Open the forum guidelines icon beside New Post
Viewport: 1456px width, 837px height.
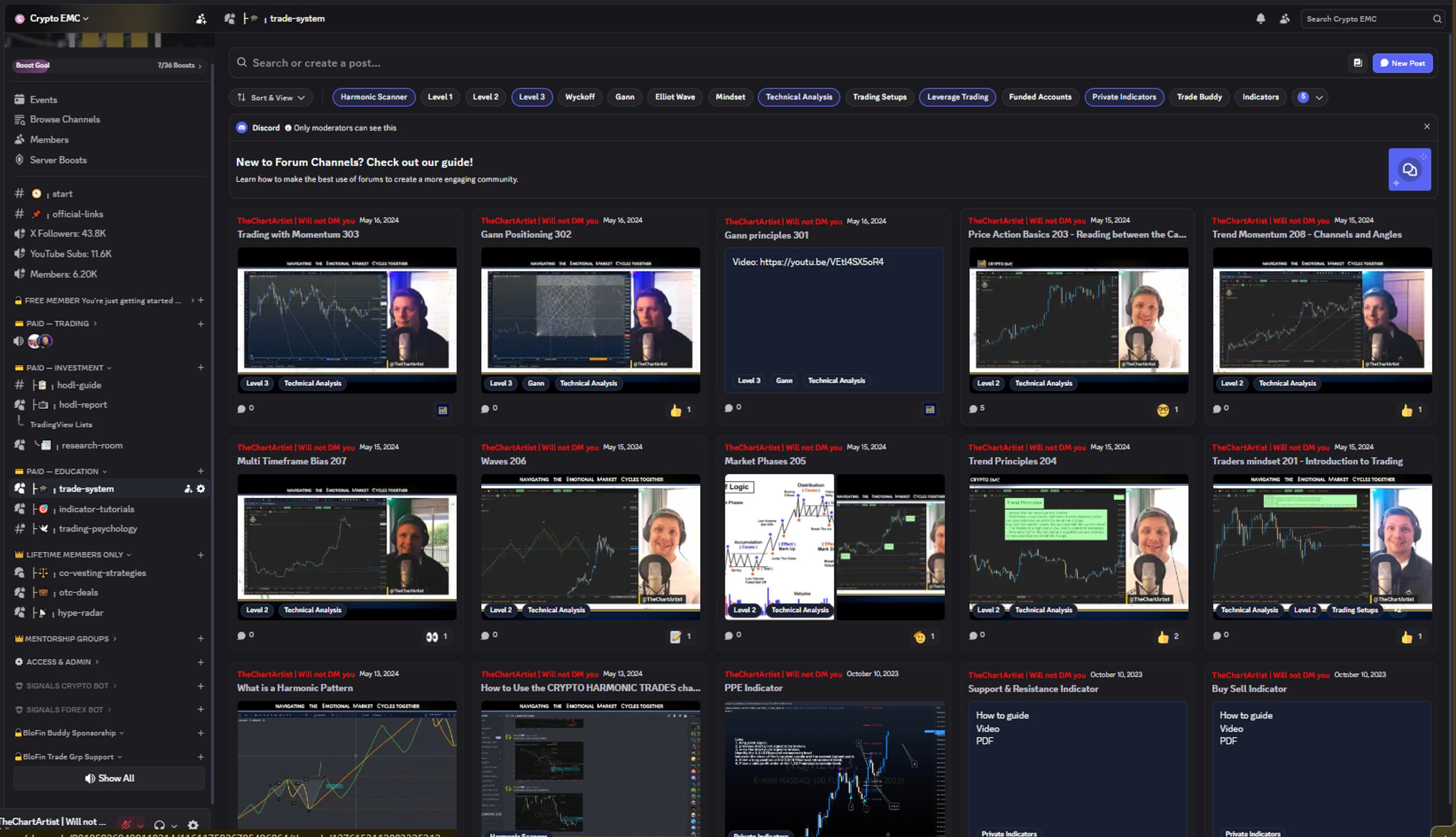point(1358,63)
